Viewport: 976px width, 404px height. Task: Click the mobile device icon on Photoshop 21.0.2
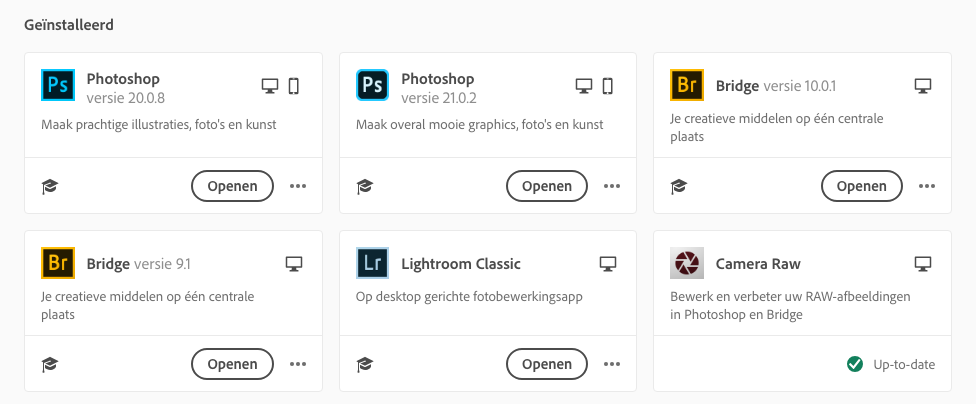click(608, 86)
